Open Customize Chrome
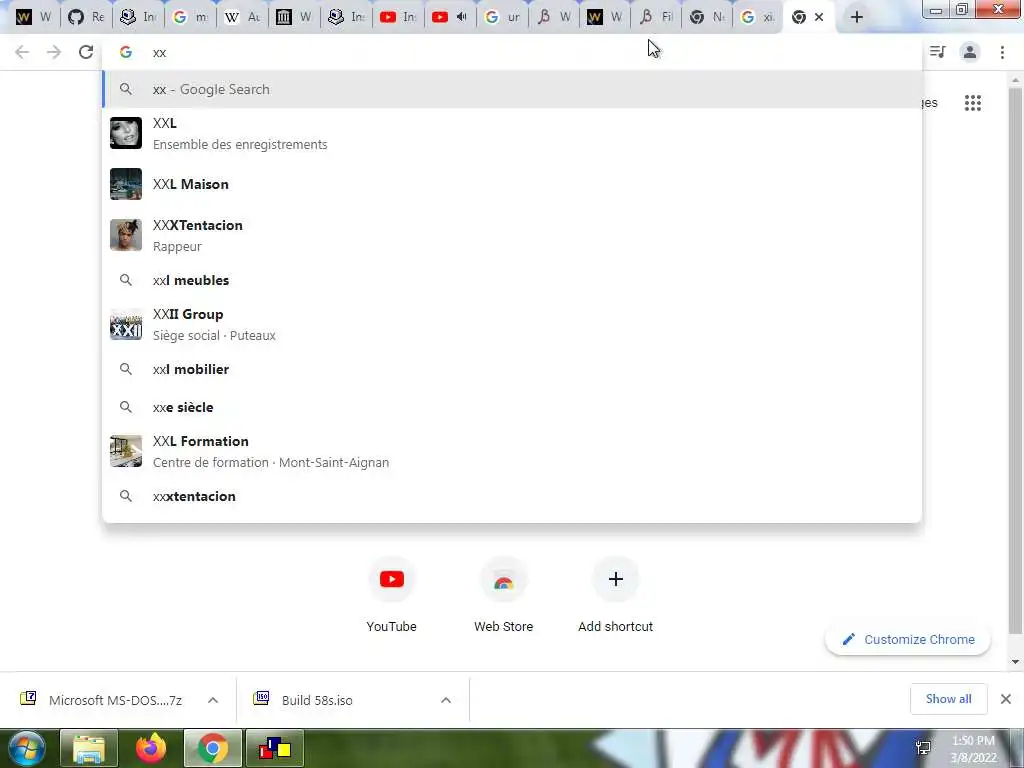The height and width of the screenshot is (768, 1024). (x=908, y=639)
